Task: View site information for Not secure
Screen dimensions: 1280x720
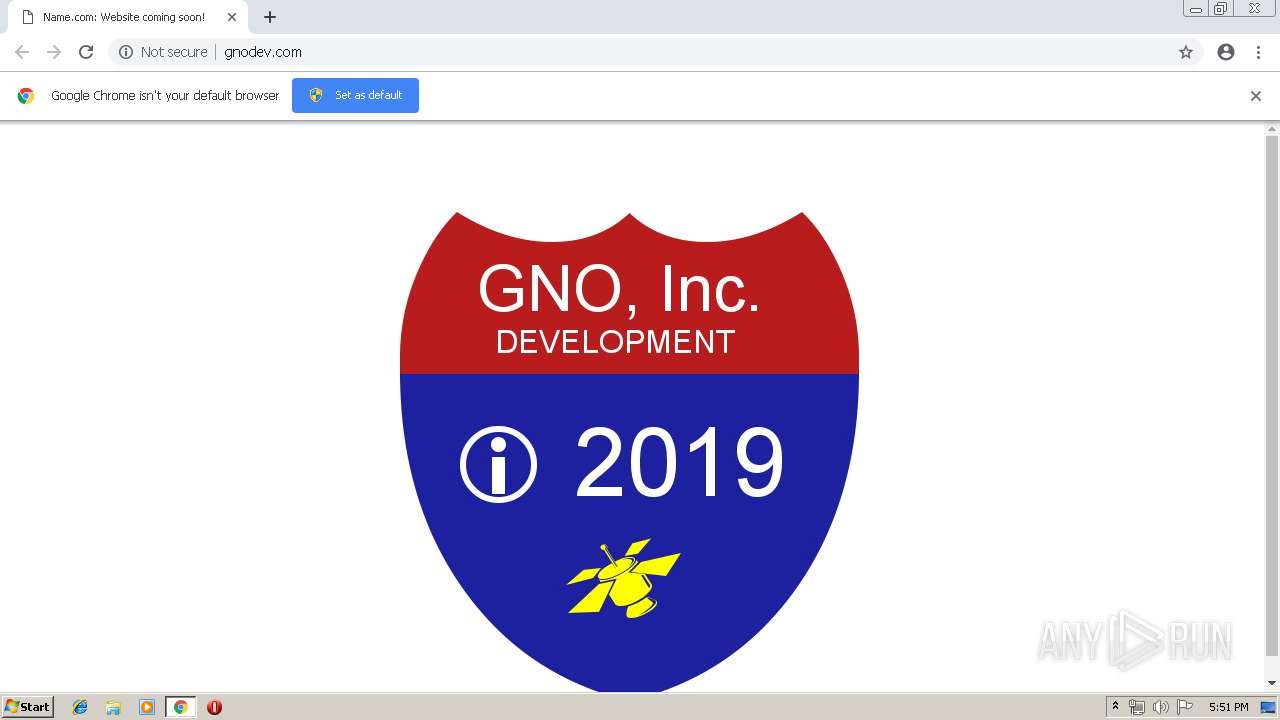Action: 126,52
